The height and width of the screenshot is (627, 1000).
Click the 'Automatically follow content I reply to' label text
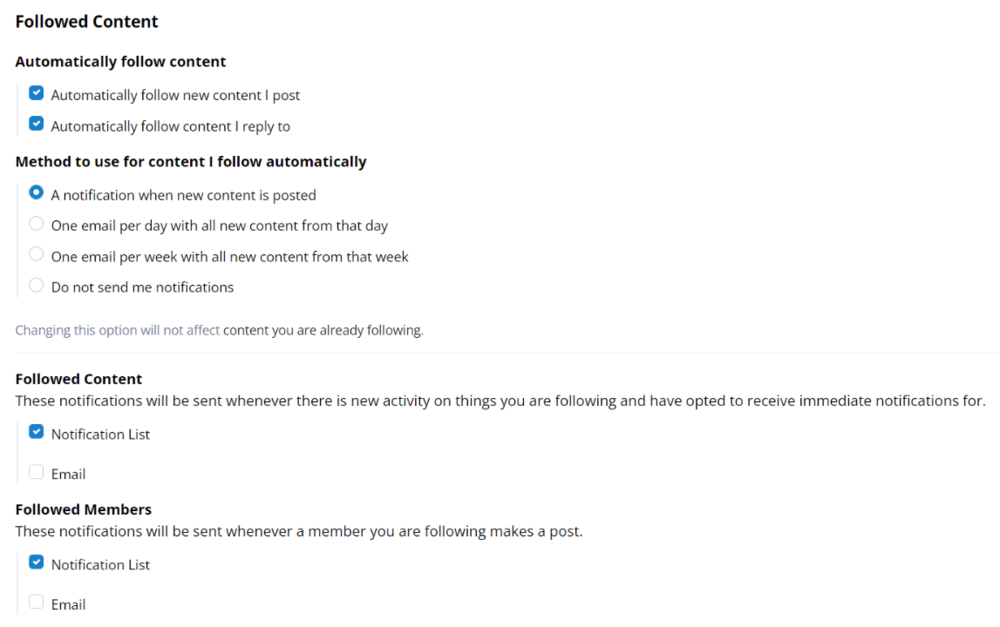170,126
